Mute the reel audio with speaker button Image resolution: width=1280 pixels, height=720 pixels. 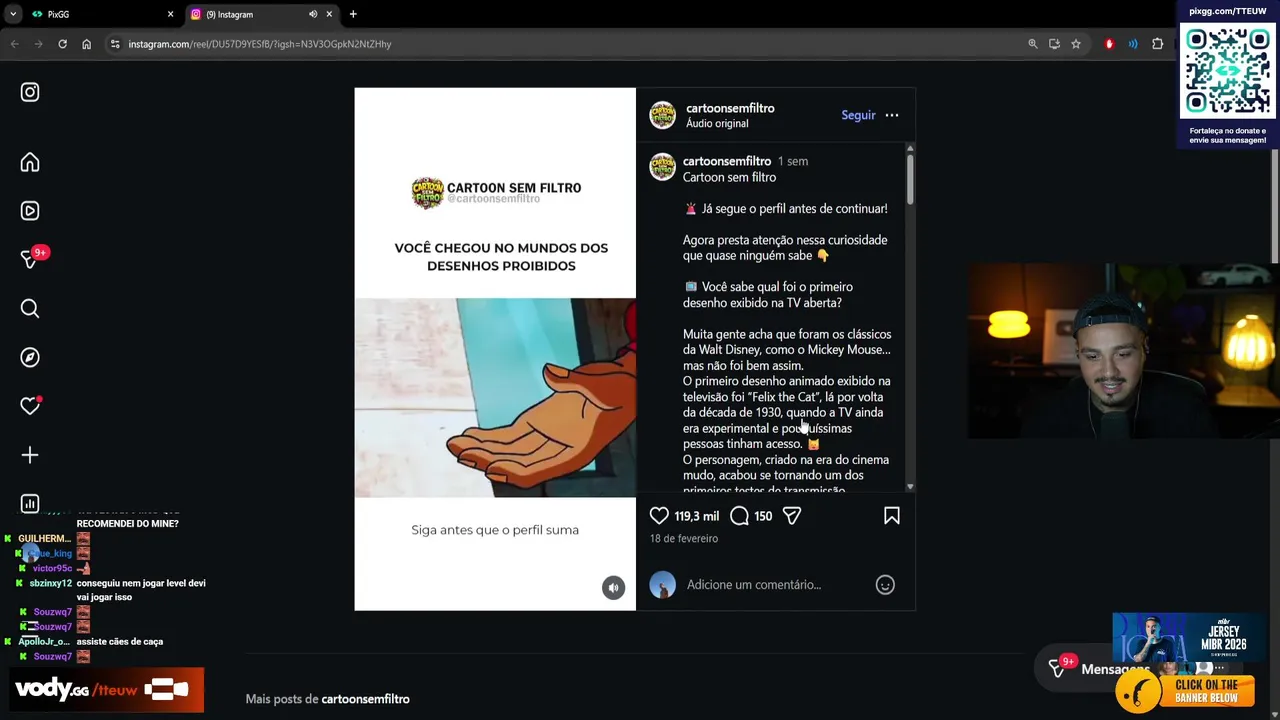(x=613, y=587)
